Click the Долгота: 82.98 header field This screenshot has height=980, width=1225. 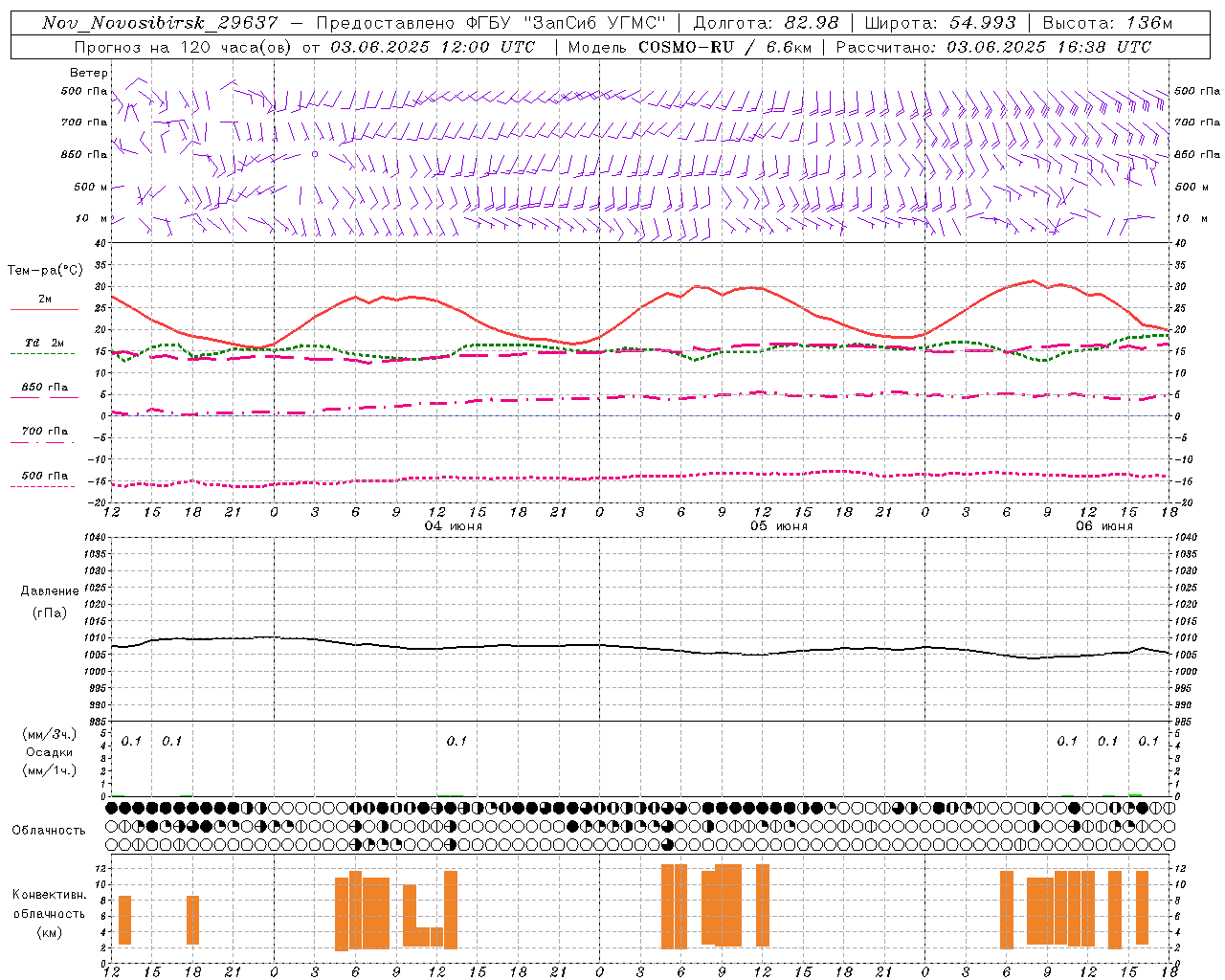[766, 23]
